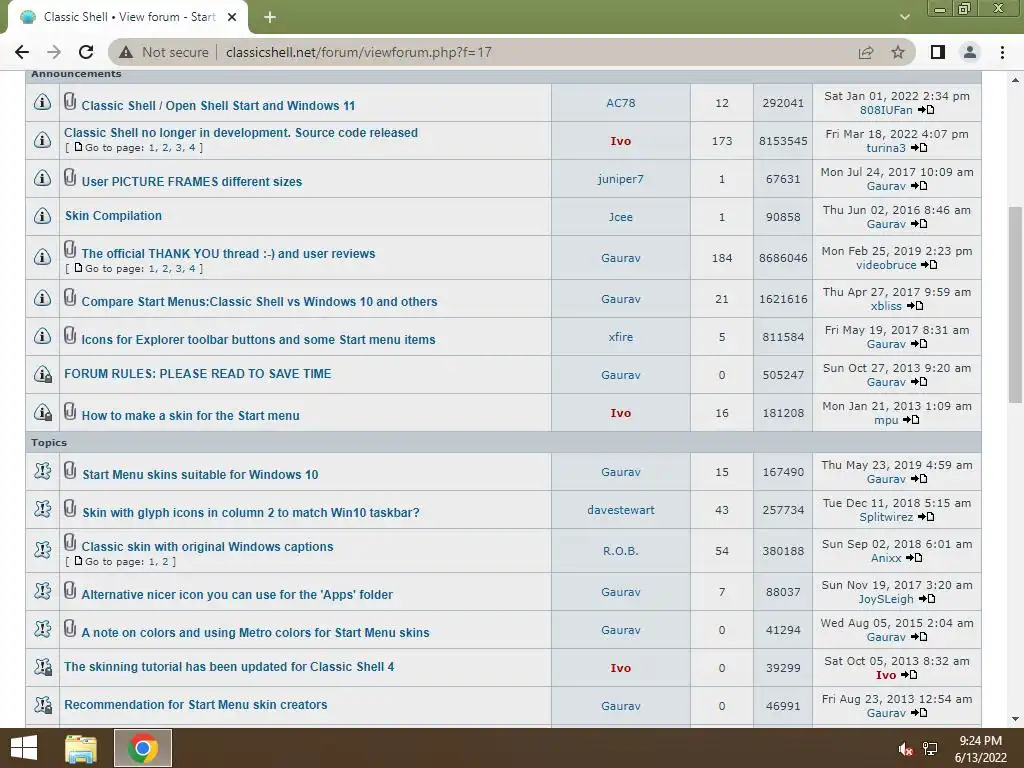Click attachment icon on glyph icons topic
1024x768 pixels.
70,508
